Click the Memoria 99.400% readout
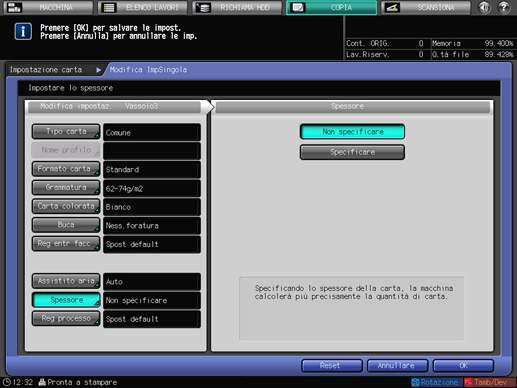The image size is (517, 388). click(x=473, y=43)
